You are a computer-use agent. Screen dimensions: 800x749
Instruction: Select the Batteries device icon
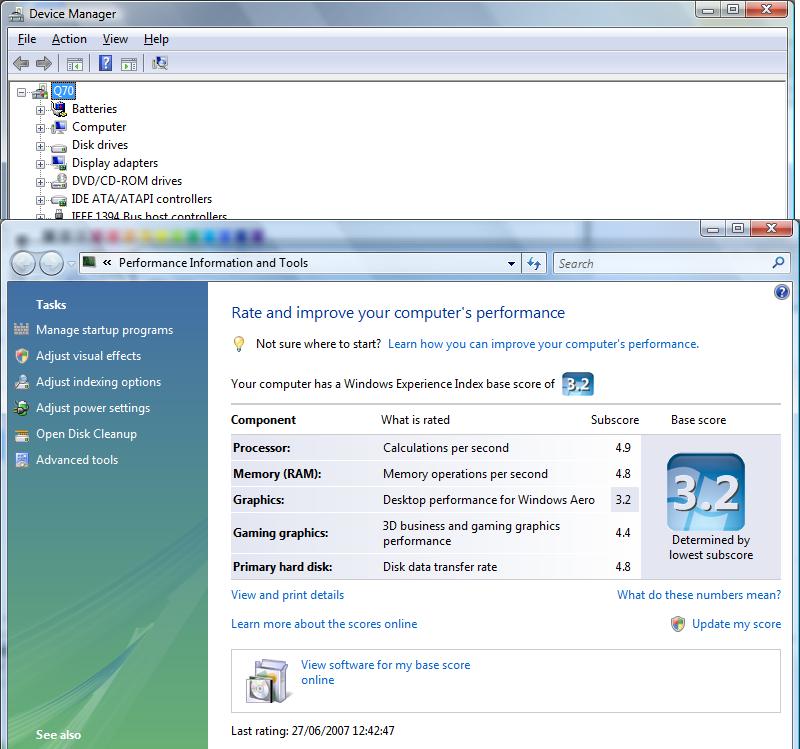(59, 109)
